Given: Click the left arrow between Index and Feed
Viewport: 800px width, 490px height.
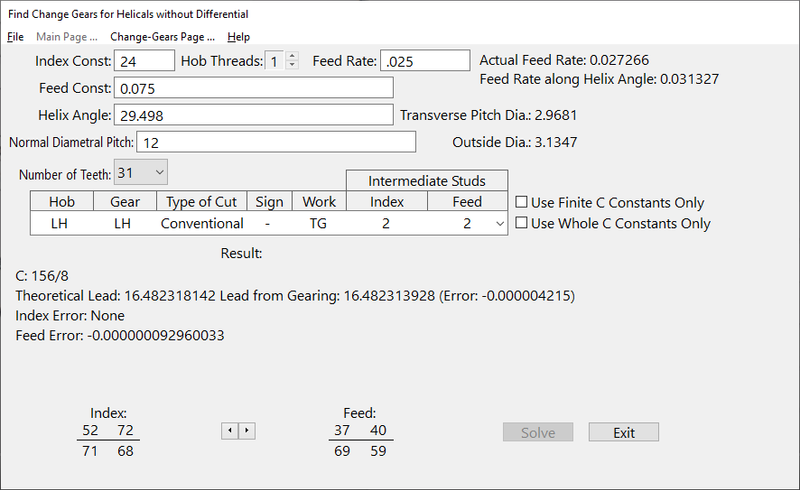Looking at the screenshot, I should click(x=229, y=431).
